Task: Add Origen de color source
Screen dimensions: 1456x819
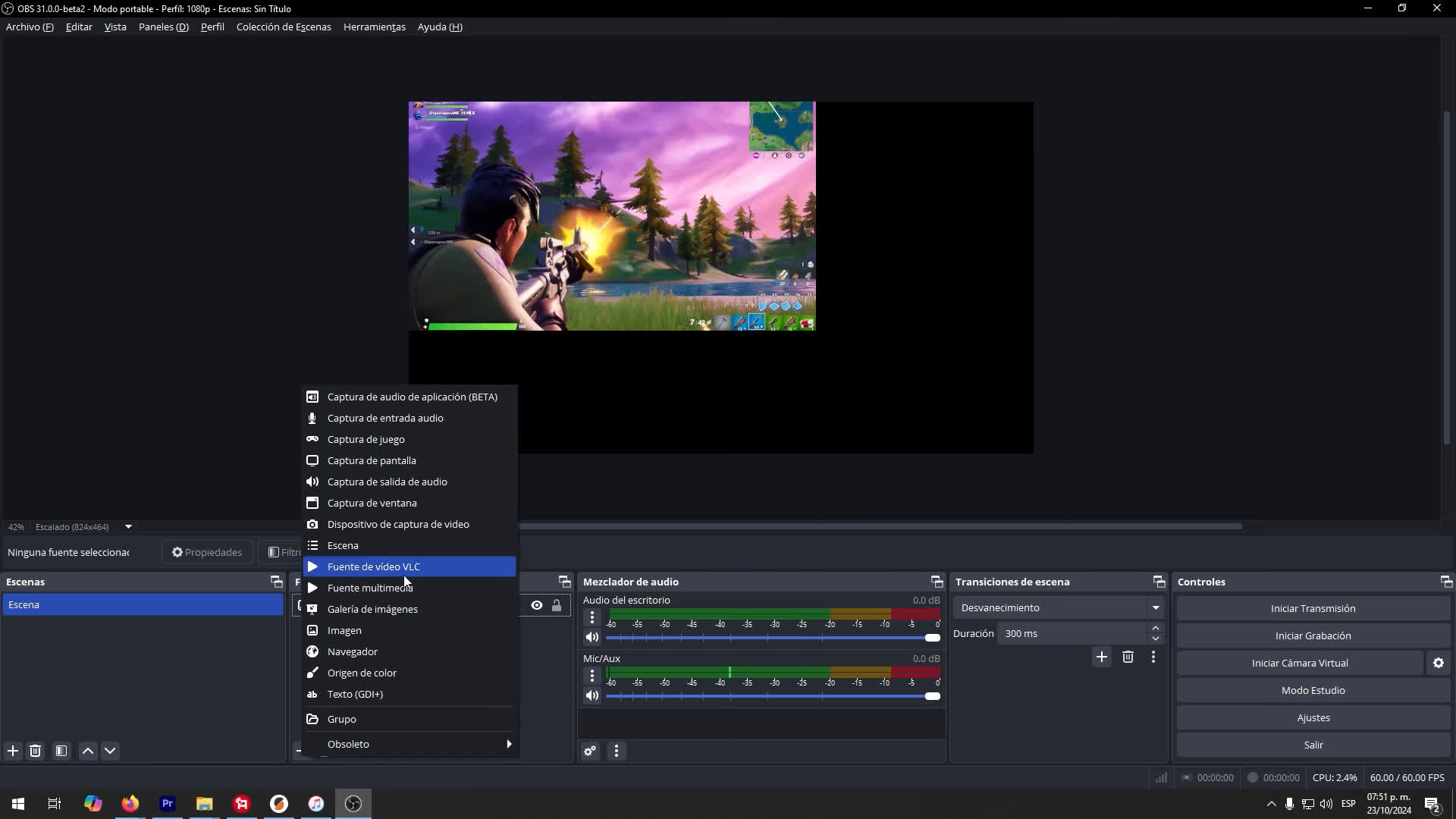Action: (x=409, y=673)
